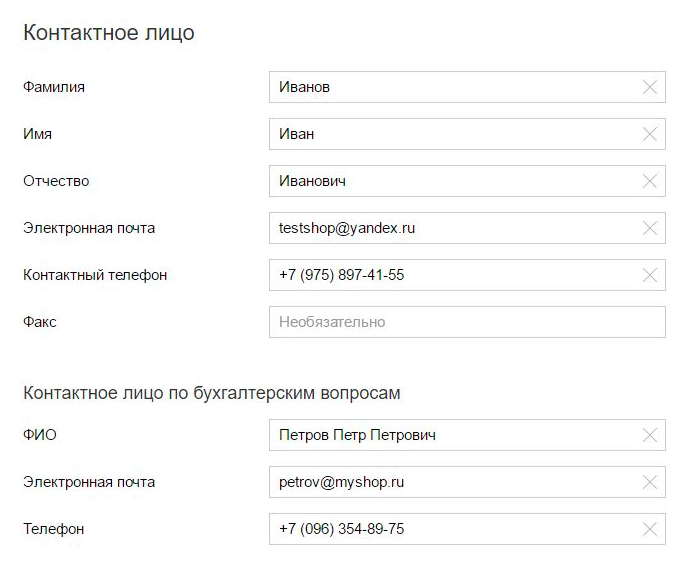Screen dimensions: 689x572
Task: Focus the Имя input containing Иван
Action: pyautogui.click(x=450, y=134)
